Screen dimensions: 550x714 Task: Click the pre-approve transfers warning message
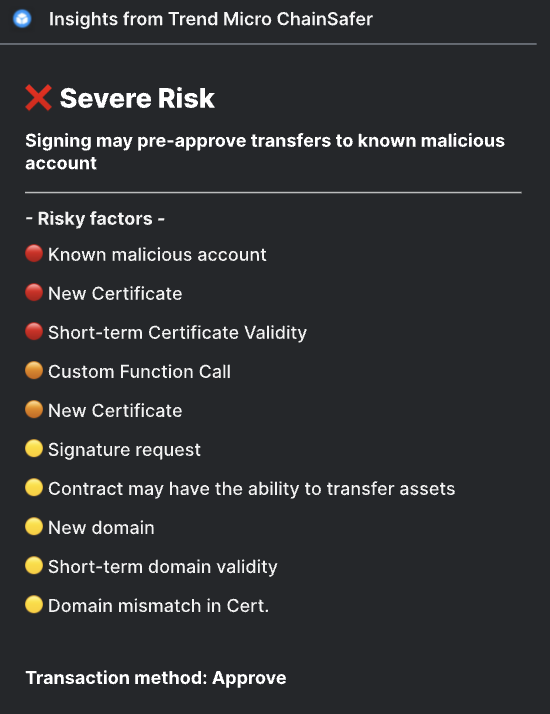pos(265,152)
